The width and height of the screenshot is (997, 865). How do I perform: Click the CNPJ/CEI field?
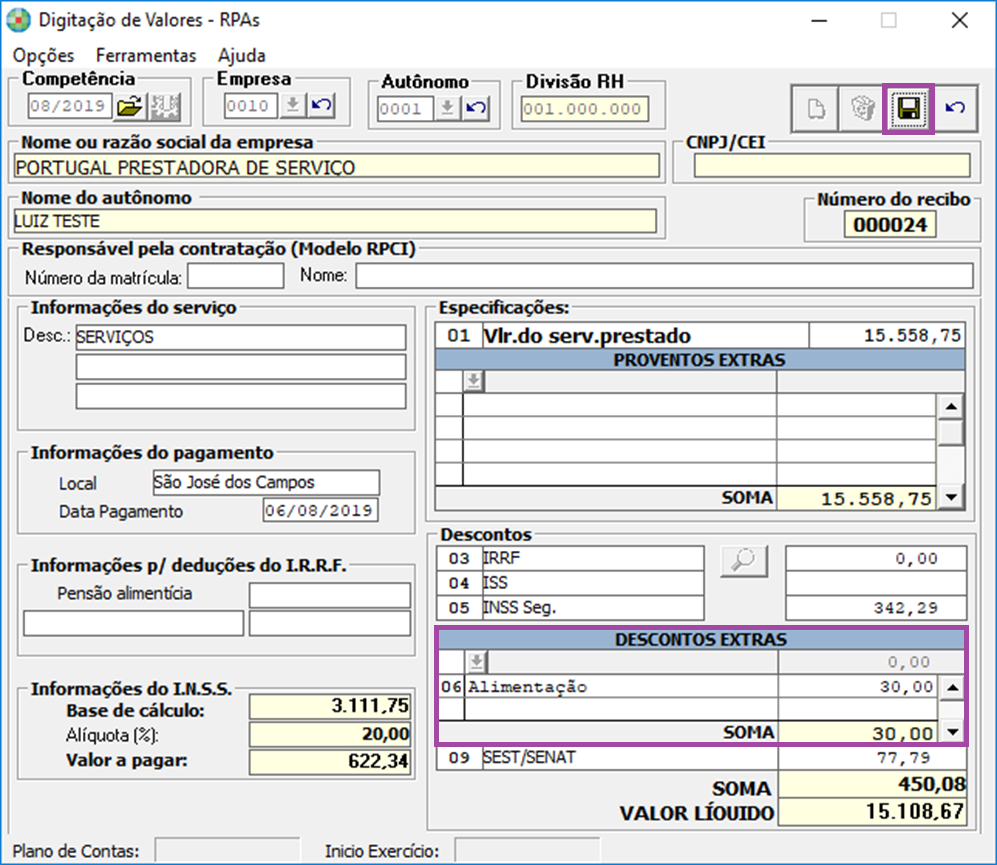832,165
